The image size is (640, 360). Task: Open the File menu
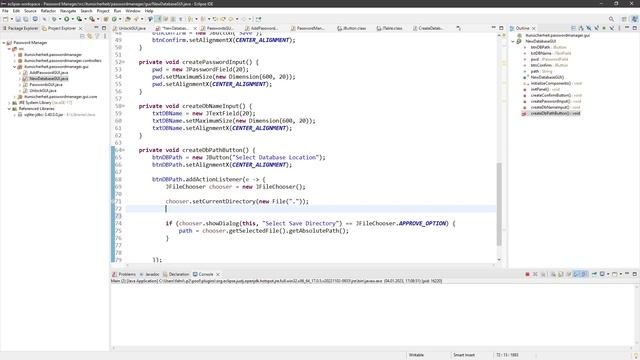coord(5,11)
